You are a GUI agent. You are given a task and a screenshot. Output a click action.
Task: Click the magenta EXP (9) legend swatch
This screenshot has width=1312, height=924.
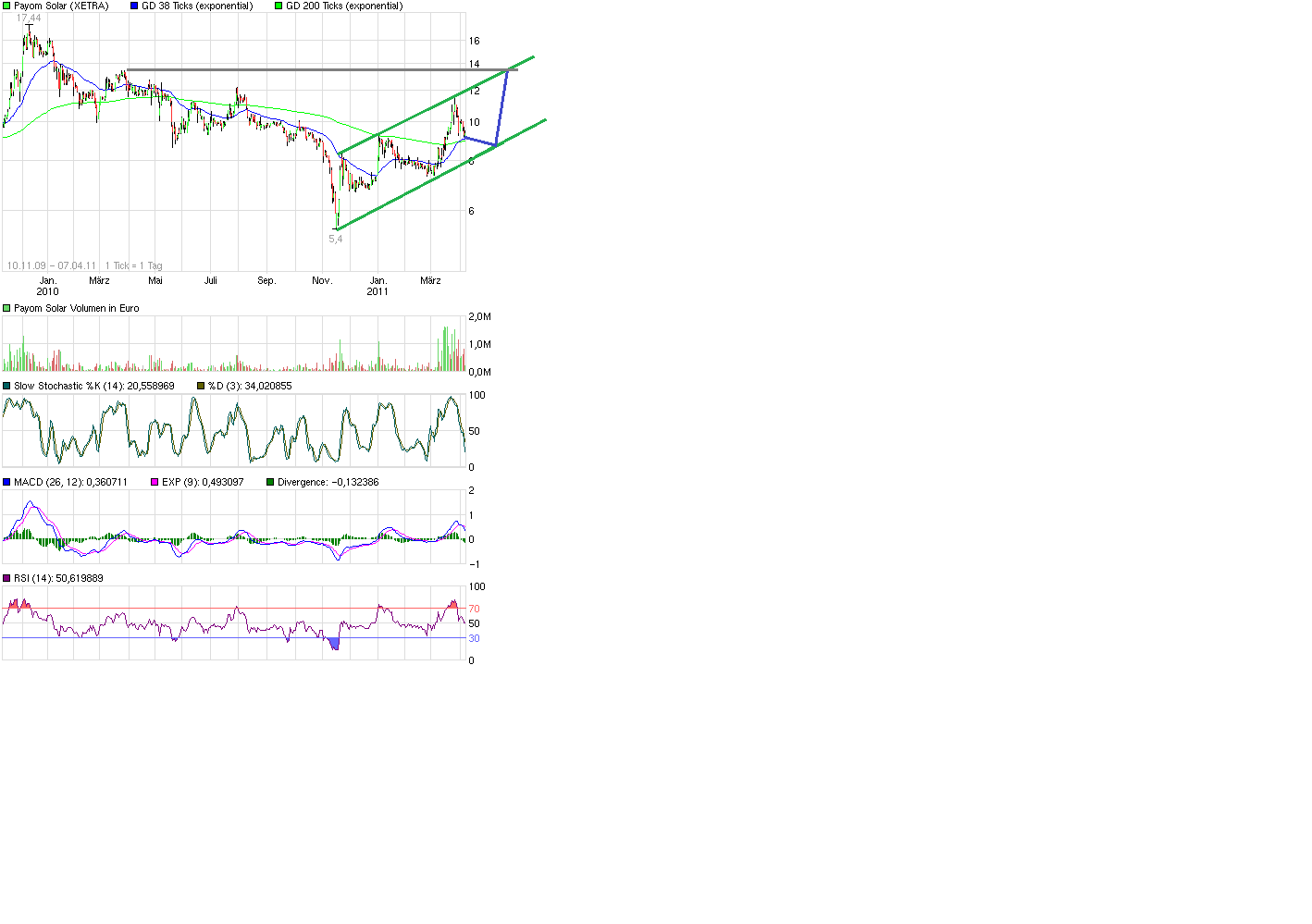point(155,482)
